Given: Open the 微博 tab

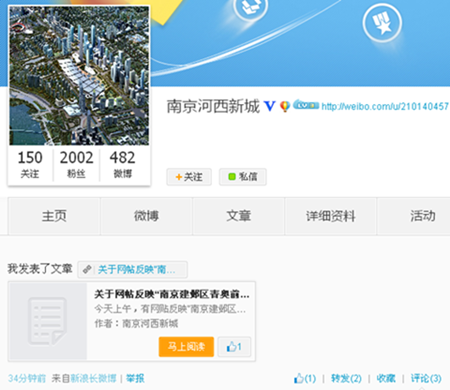Looking at the screenshot, I should pos(146,216).
